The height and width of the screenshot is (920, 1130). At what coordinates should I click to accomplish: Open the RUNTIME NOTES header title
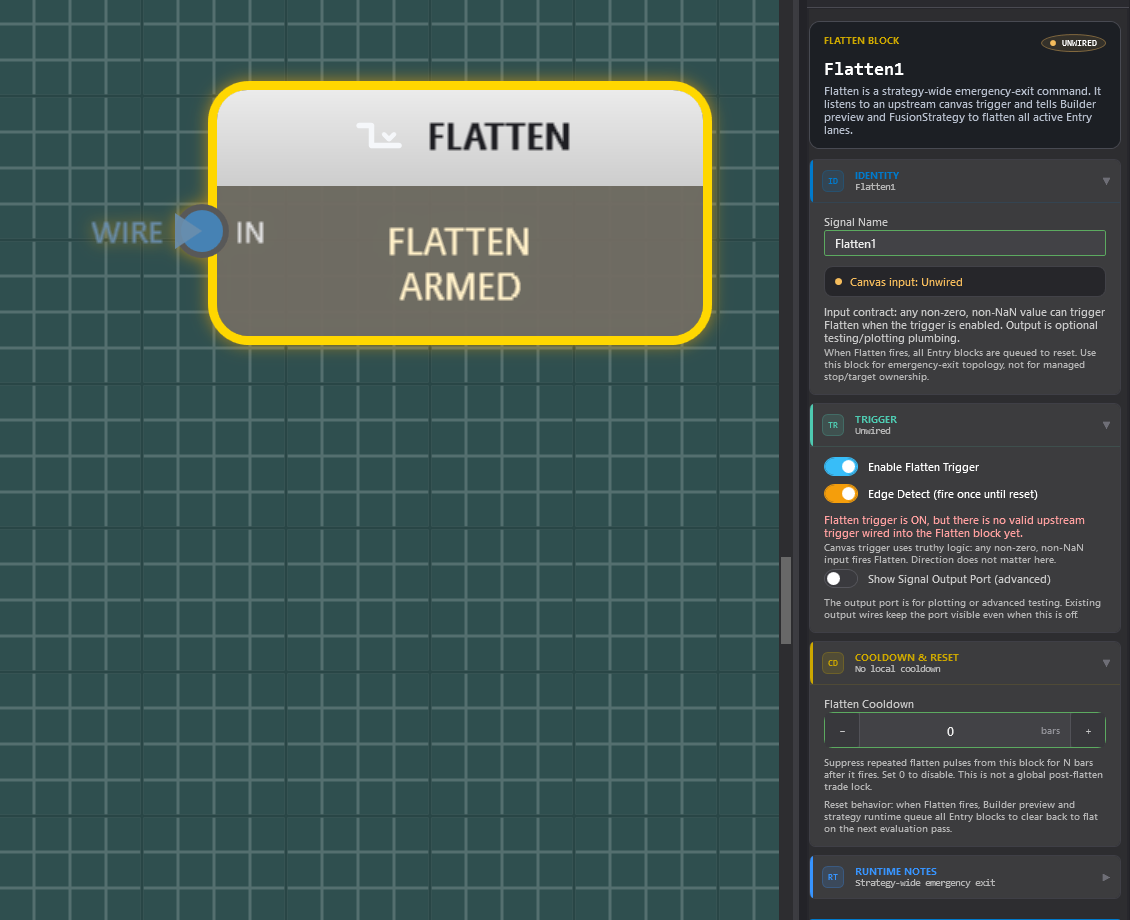(896, 871)
